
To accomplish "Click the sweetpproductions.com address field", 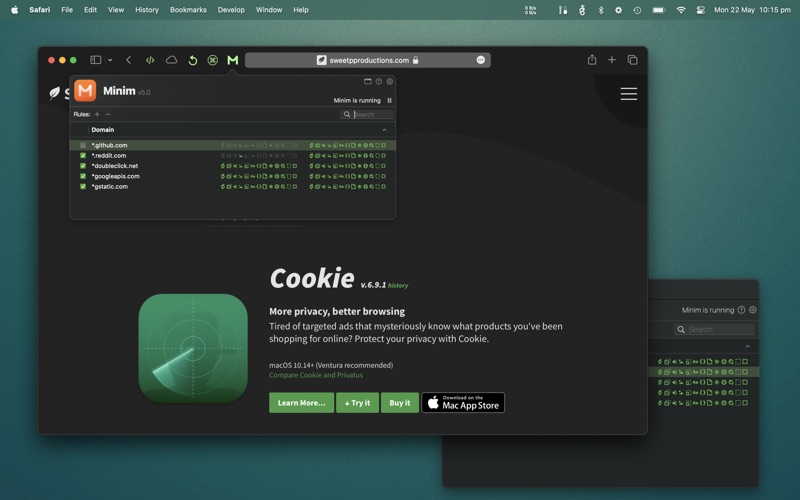I will coord(368,60).
